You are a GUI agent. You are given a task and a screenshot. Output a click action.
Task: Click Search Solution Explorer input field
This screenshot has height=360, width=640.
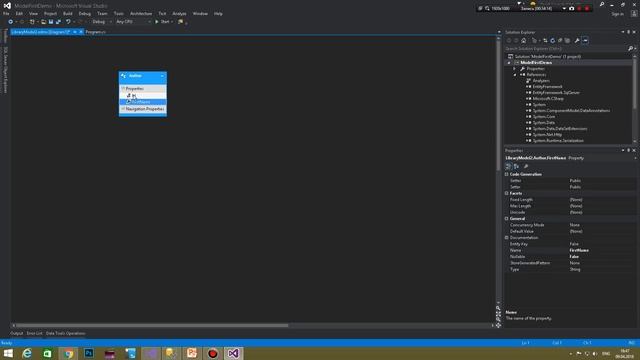pyautogui.click(x=566, y=49)
